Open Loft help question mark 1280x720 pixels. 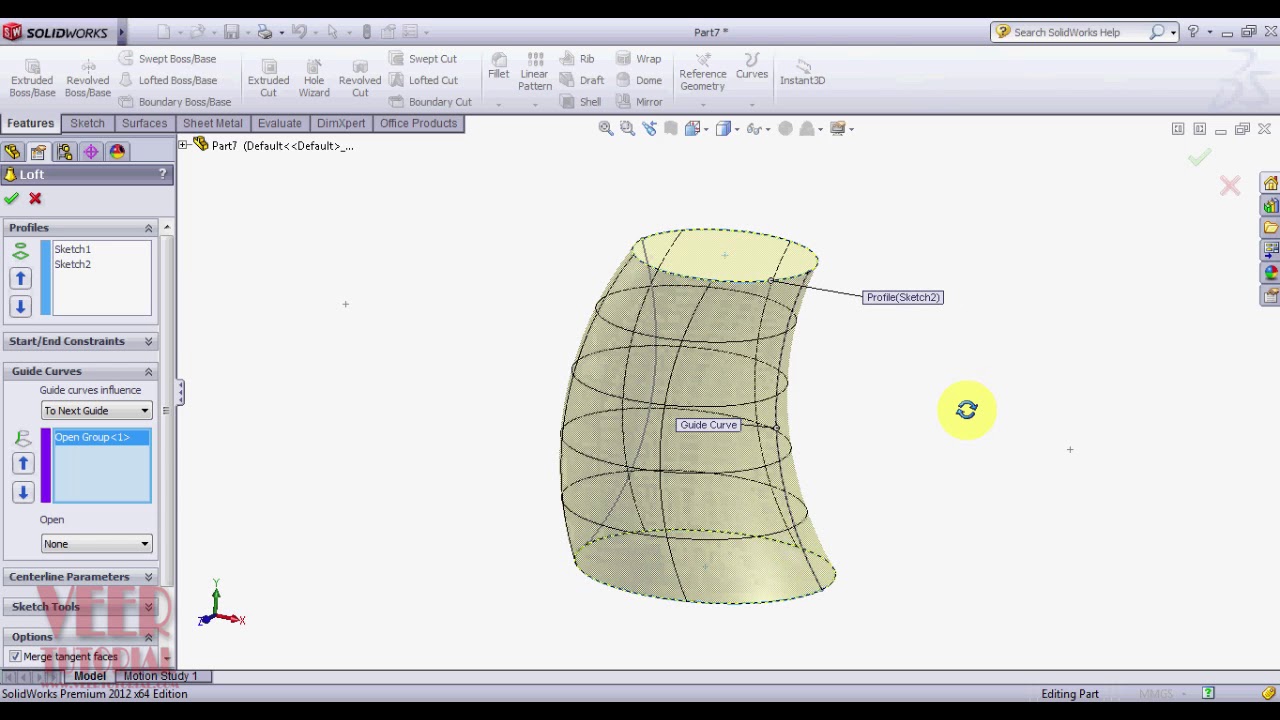click(x=162, y=174)
